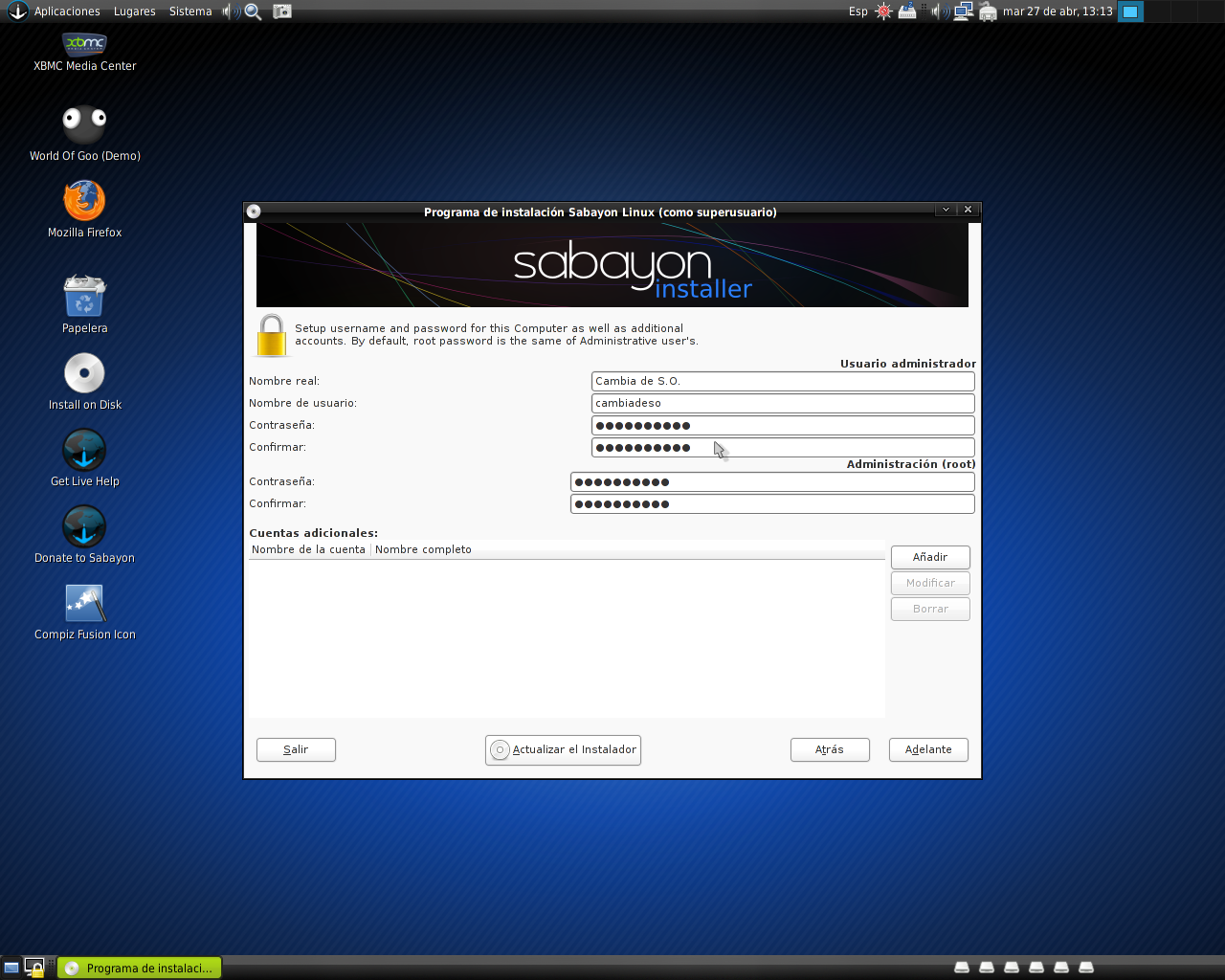Click the date and time clock
Image resolution: width=1225 pixels, height=980 pixels.
(1058, 11)
